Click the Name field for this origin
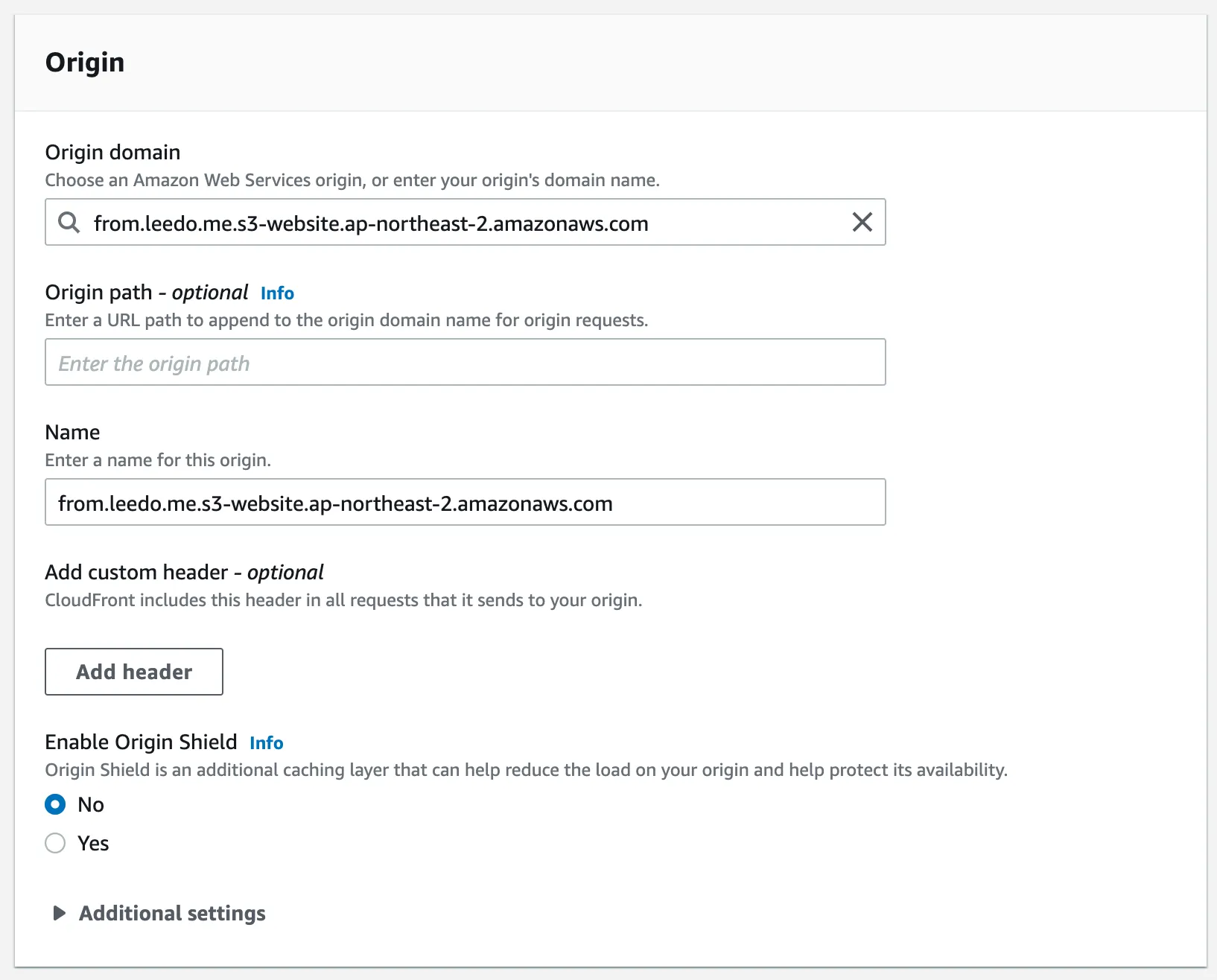The image size is (1217, 980). (465, 503)
